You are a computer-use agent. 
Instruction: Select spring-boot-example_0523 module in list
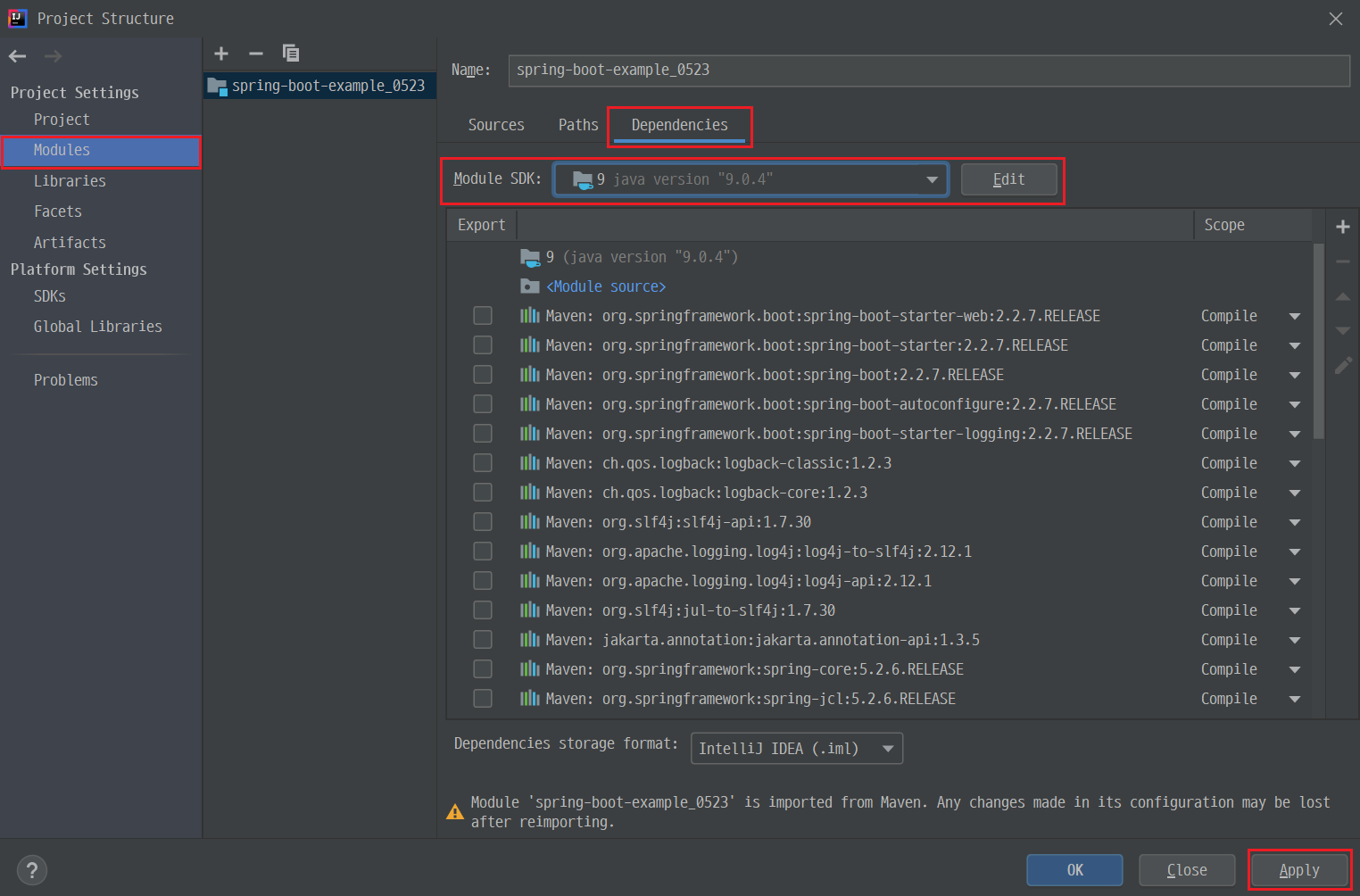319,86
